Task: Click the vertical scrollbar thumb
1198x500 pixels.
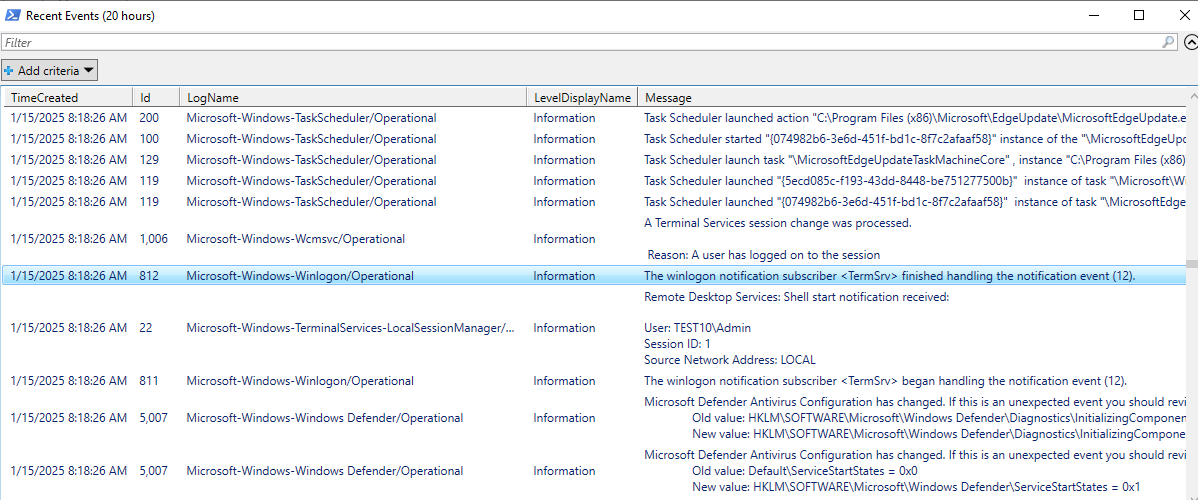Action: click(1192, 265)
